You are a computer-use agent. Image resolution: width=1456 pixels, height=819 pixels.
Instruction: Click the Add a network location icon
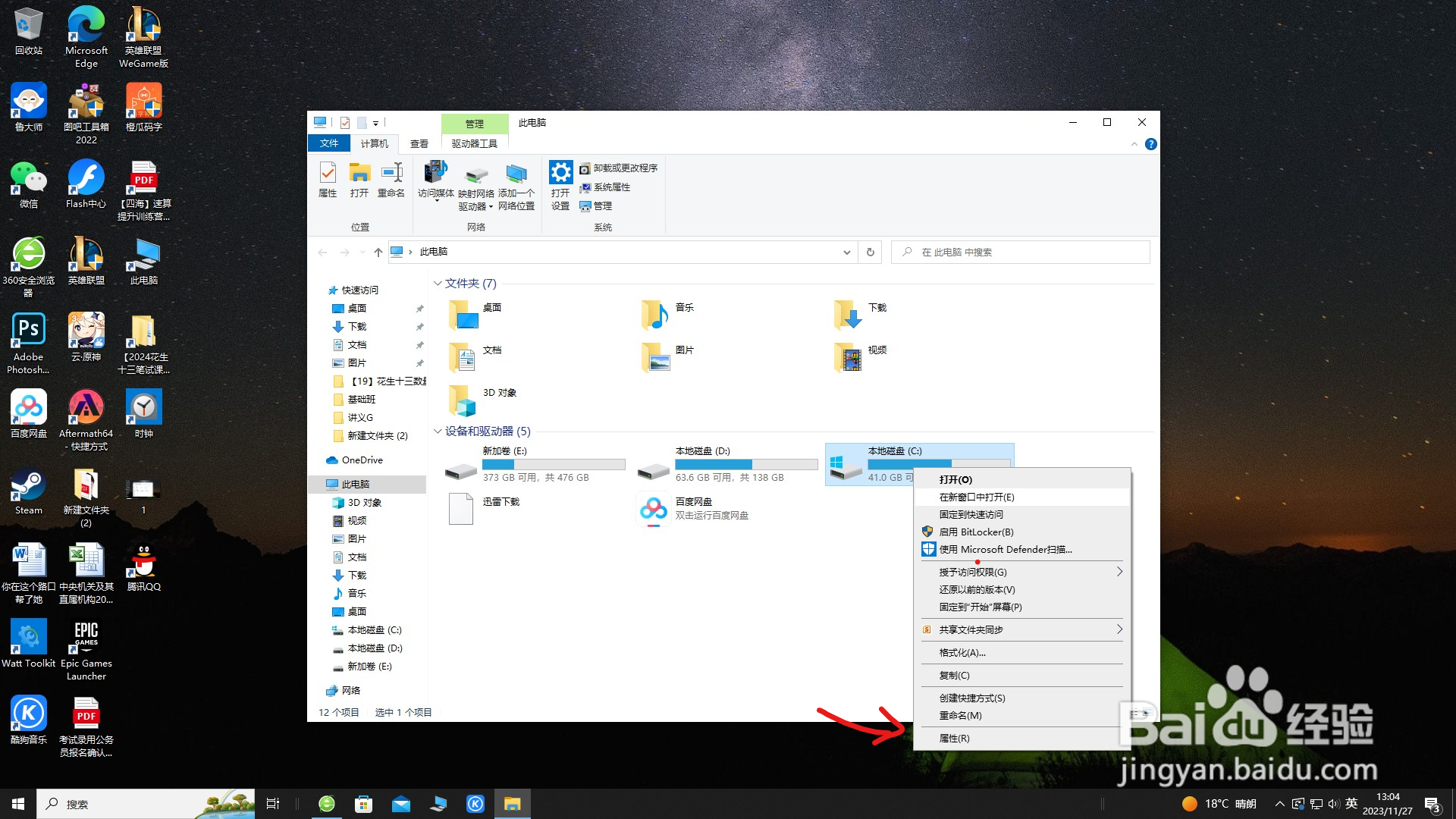tap(516, 175)
